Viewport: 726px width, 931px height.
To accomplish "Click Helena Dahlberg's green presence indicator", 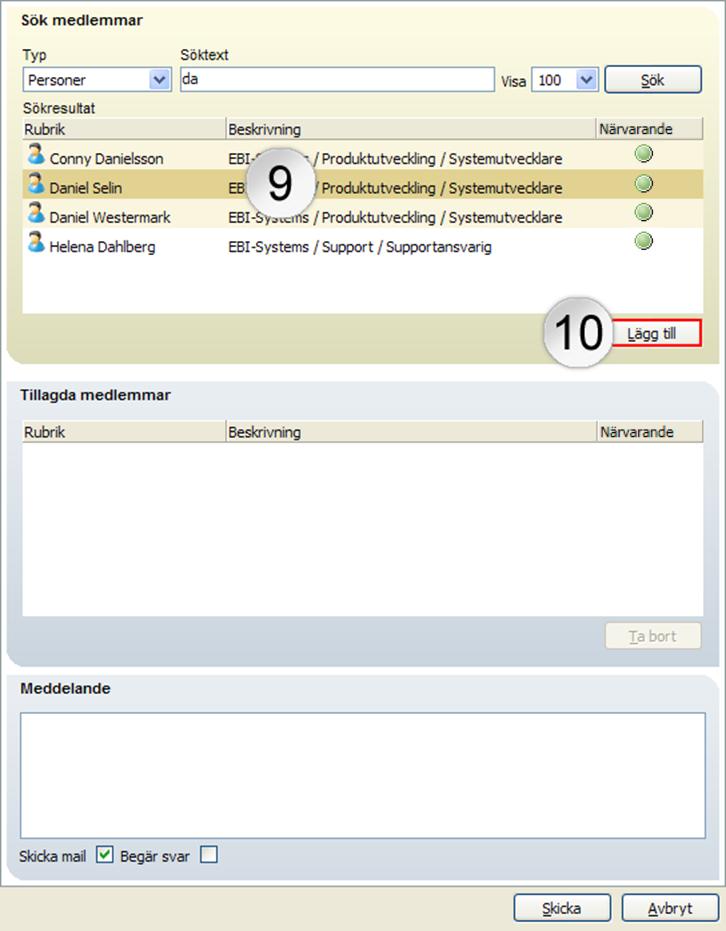I will tap(643, 241).
